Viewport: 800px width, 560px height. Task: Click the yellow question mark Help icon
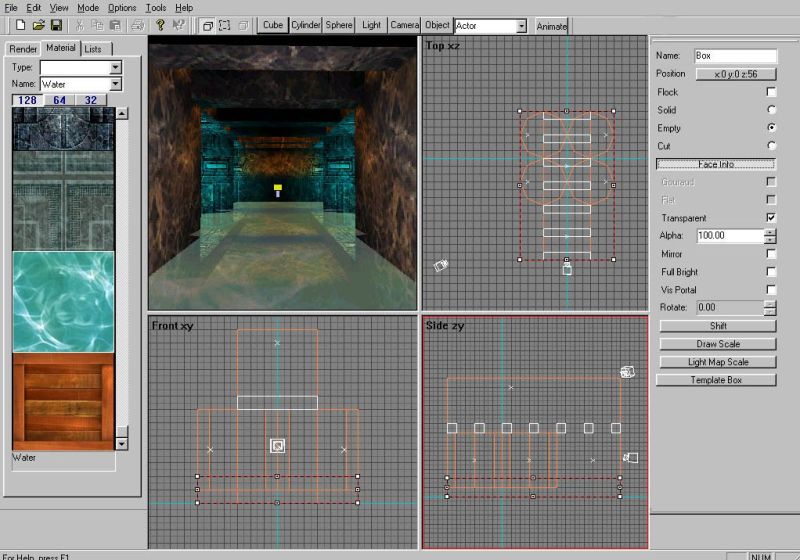click(160, 25)
